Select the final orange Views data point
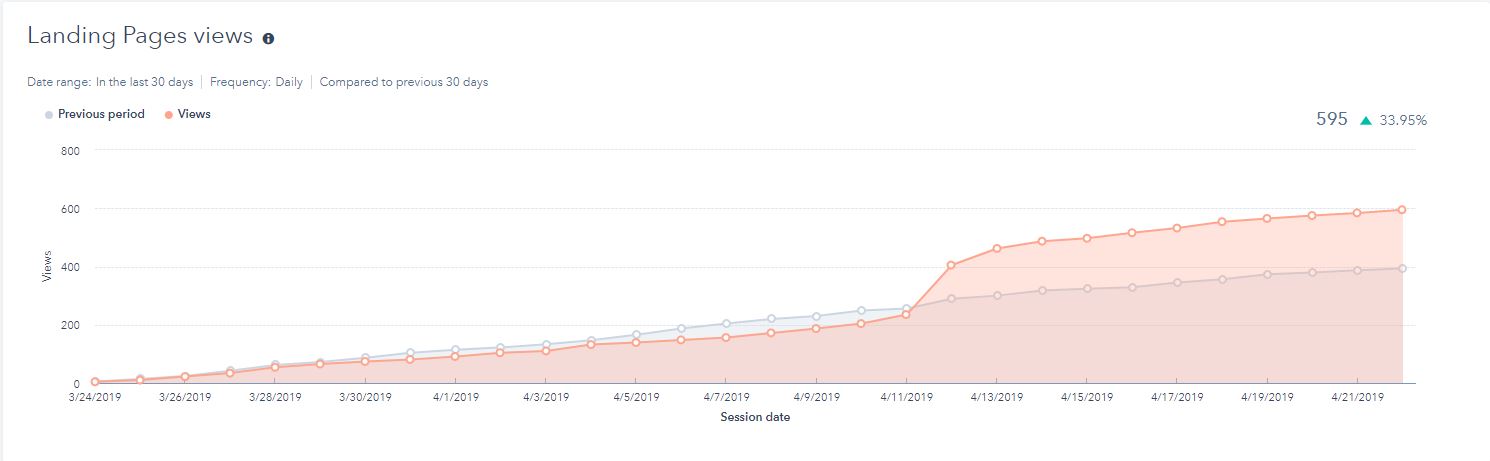 click(x=1402, y=210)
